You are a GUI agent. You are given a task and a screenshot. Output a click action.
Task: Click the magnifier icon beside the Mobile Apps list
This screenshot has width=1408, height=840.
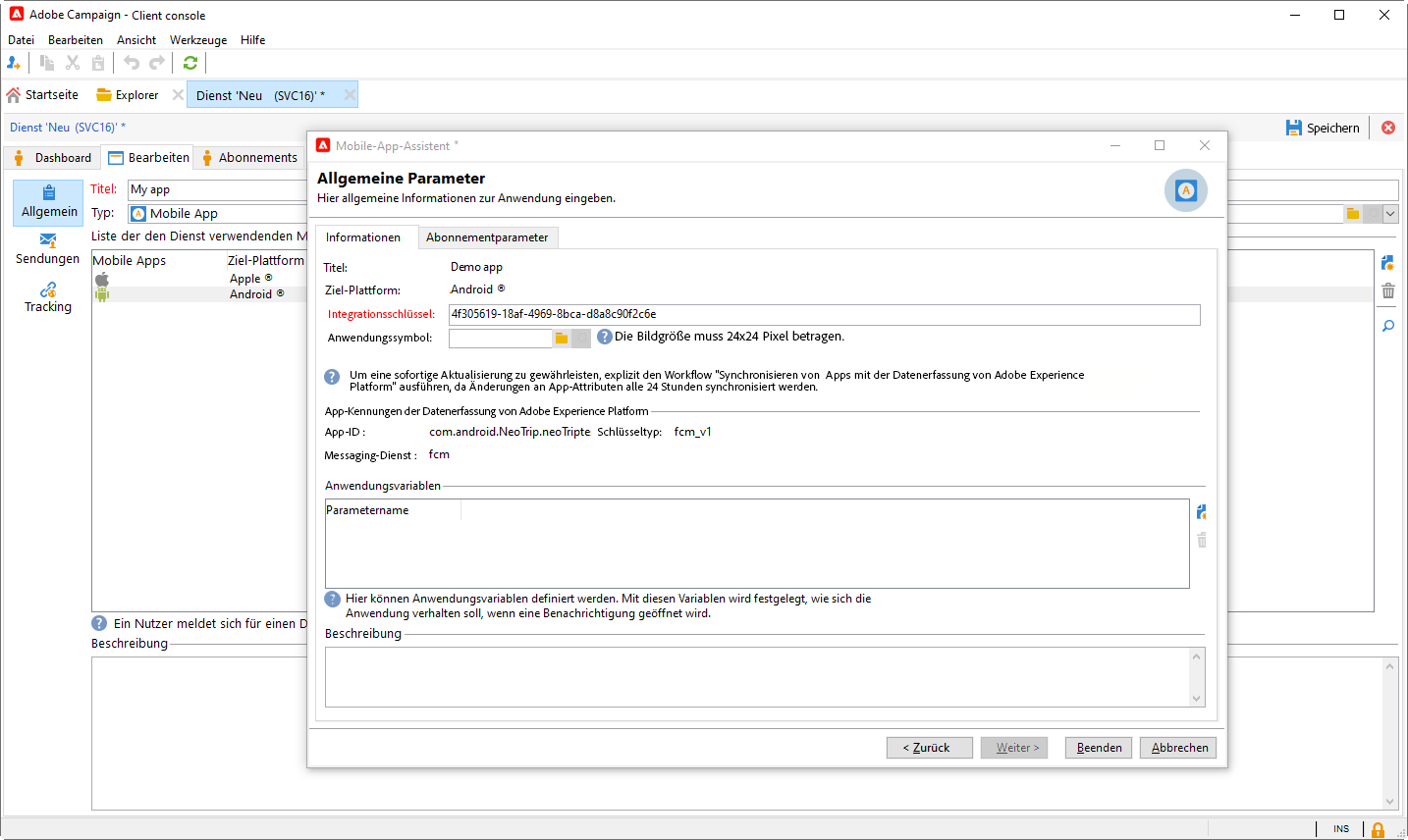click(1388, 326)
